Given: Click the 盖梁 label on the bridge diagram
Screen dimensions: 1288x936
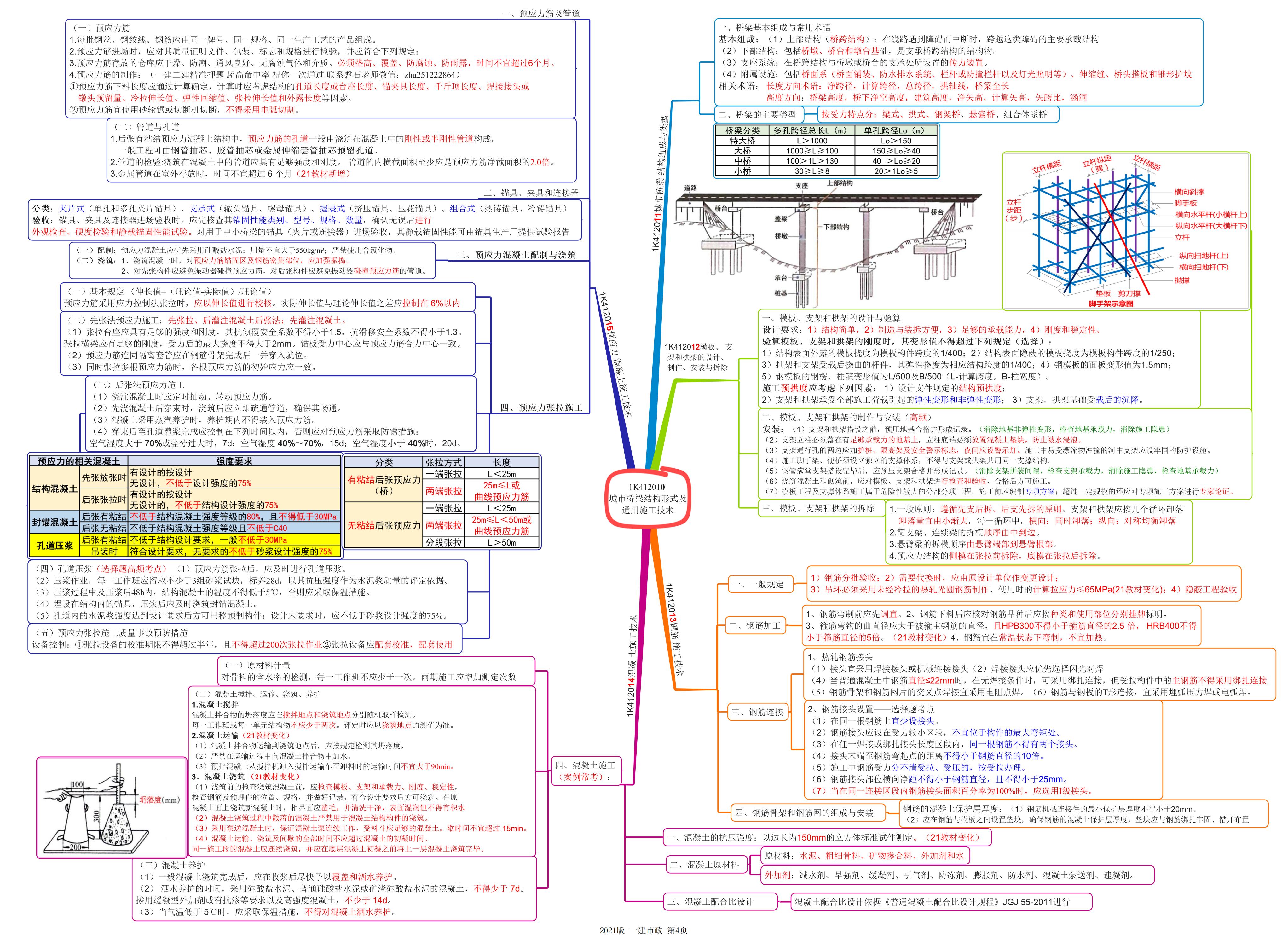Looking at the screenshot, I should [x=780, y=219].
